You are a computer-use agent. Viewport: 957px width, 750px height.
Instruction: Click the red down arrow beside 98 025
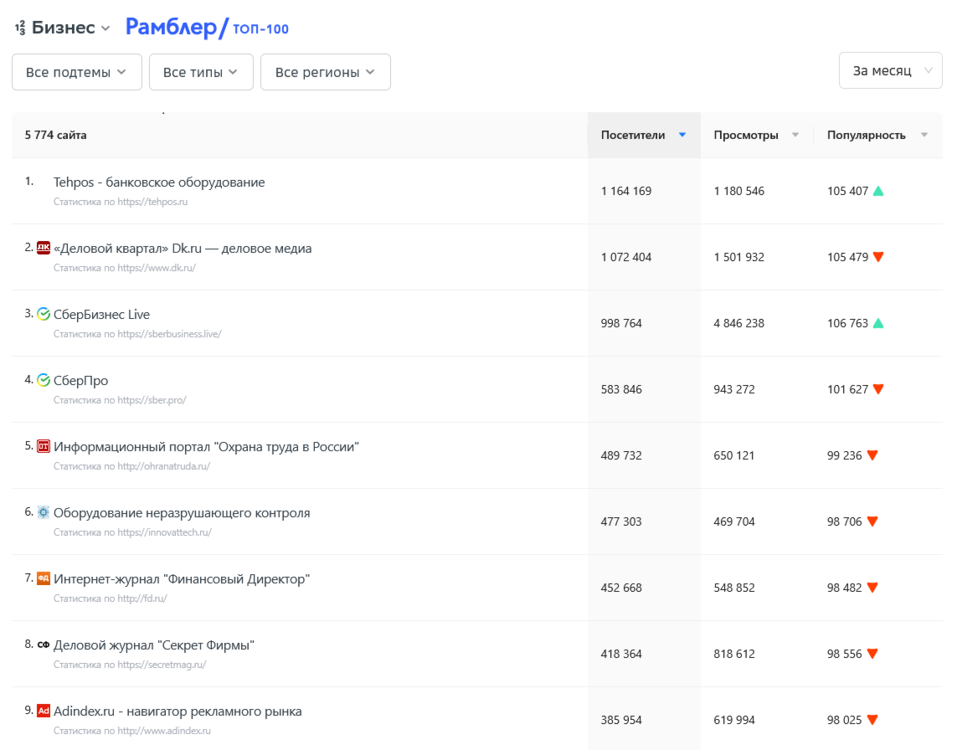pyautogui.click(x=873, y=720)
